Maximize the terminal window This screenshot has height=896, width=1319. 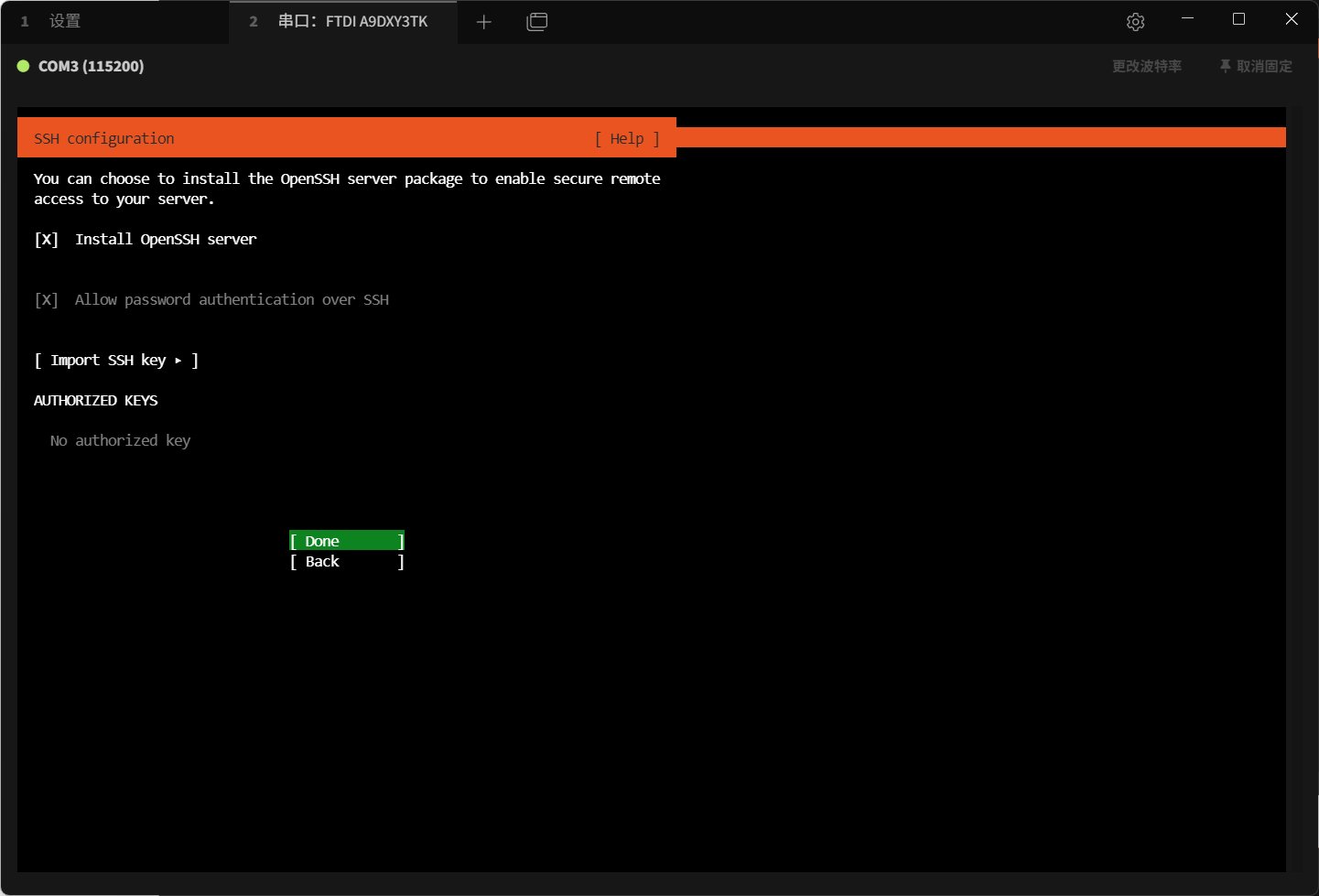[1238, 19]
